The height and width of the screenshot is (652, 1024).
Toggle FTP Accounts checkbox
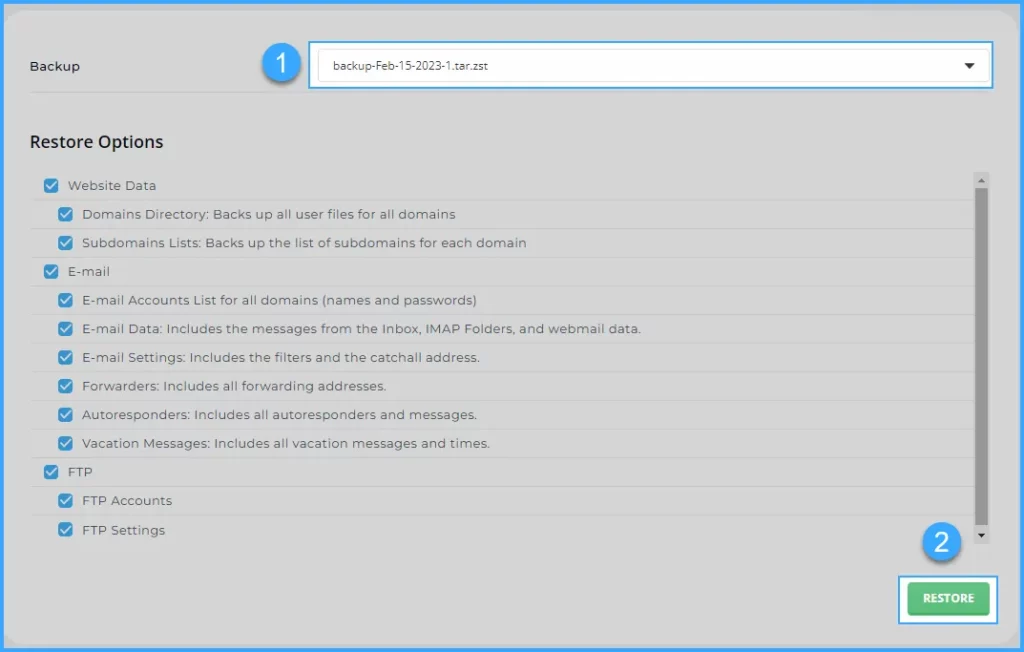pyautogui.click(x=66, y=501)
